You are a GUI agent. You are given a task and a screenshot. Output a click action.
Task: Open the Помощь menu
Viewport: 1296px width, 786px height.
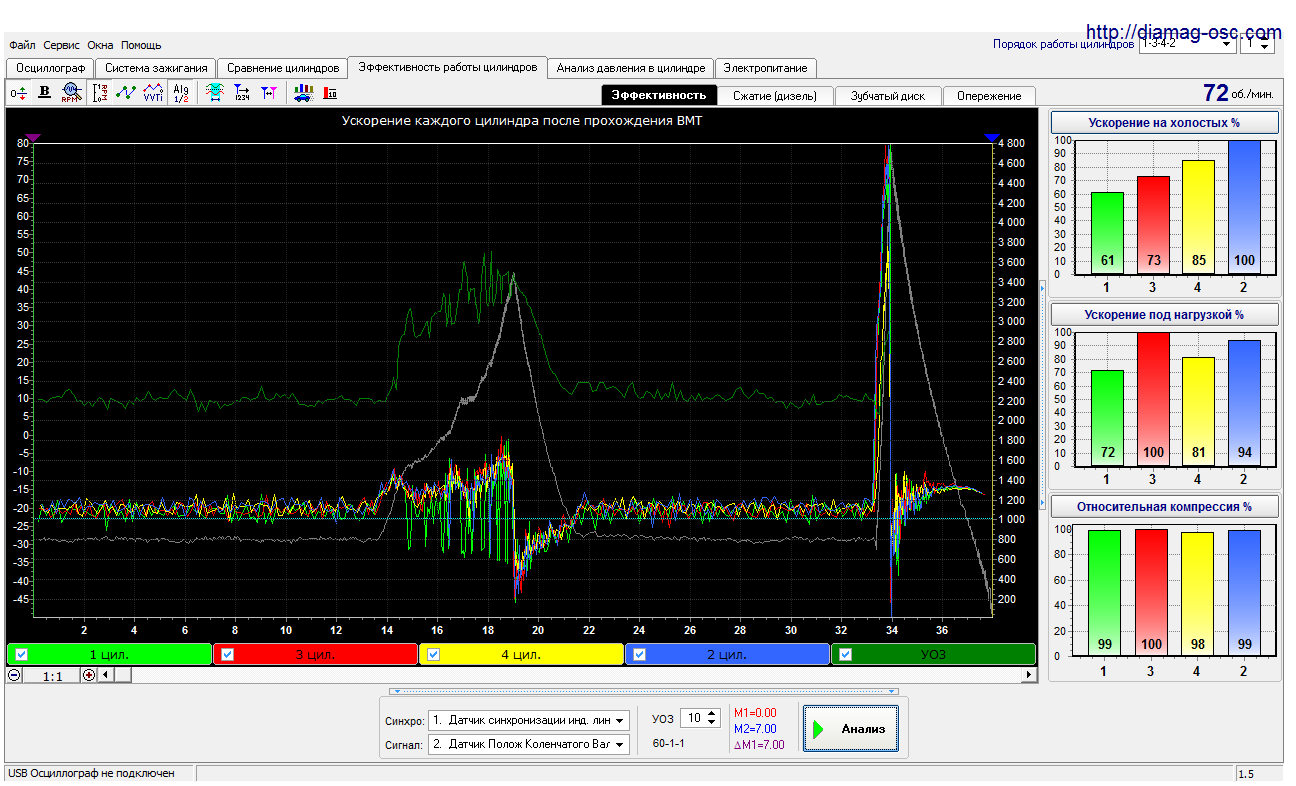141,45
